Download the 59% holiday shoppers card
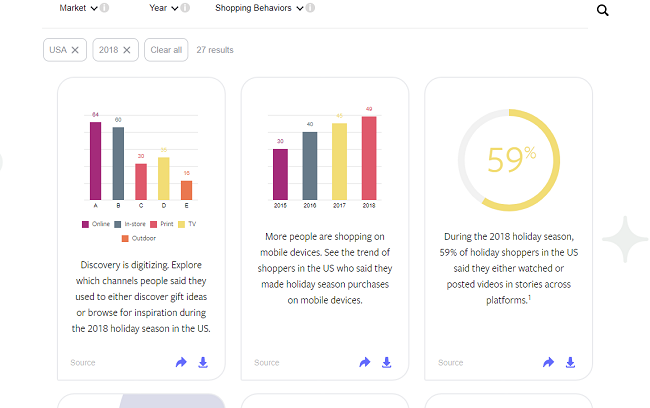The width and height of the screenshot is (650, 408). click(x=570, y=362)
